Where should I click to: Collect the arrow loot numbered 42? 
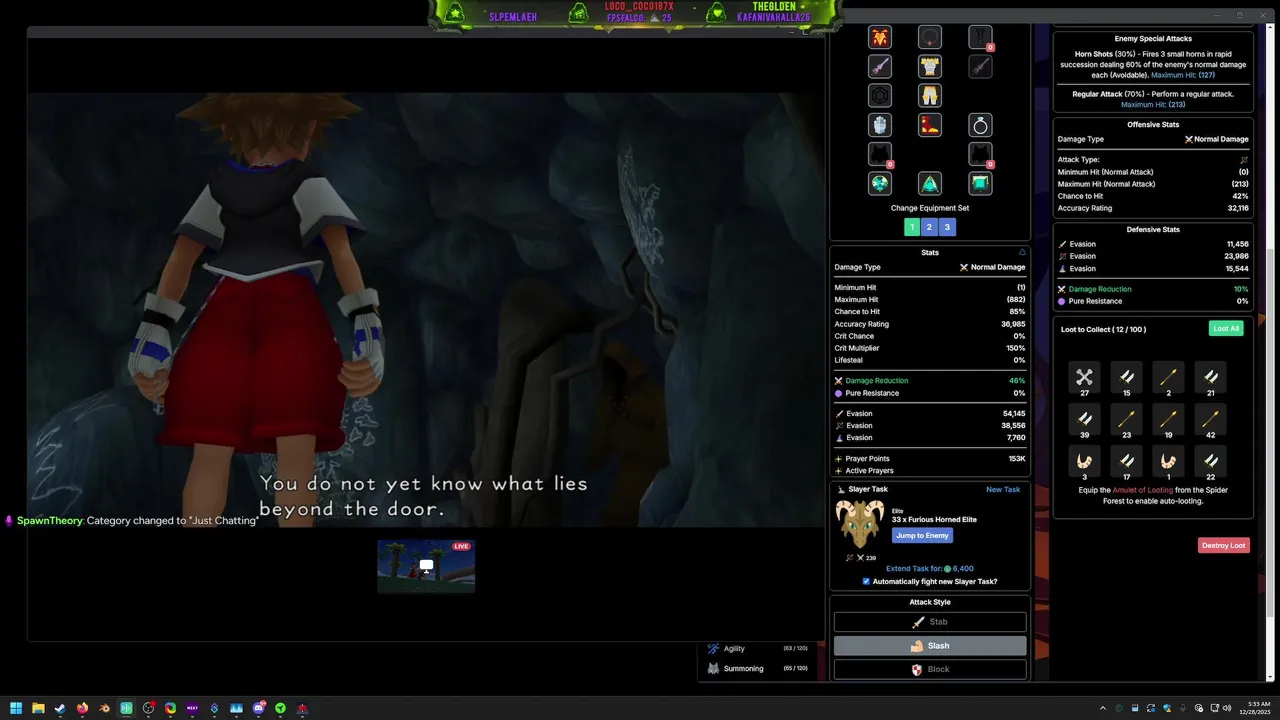pyautogui.click(x=1210, y=419)
